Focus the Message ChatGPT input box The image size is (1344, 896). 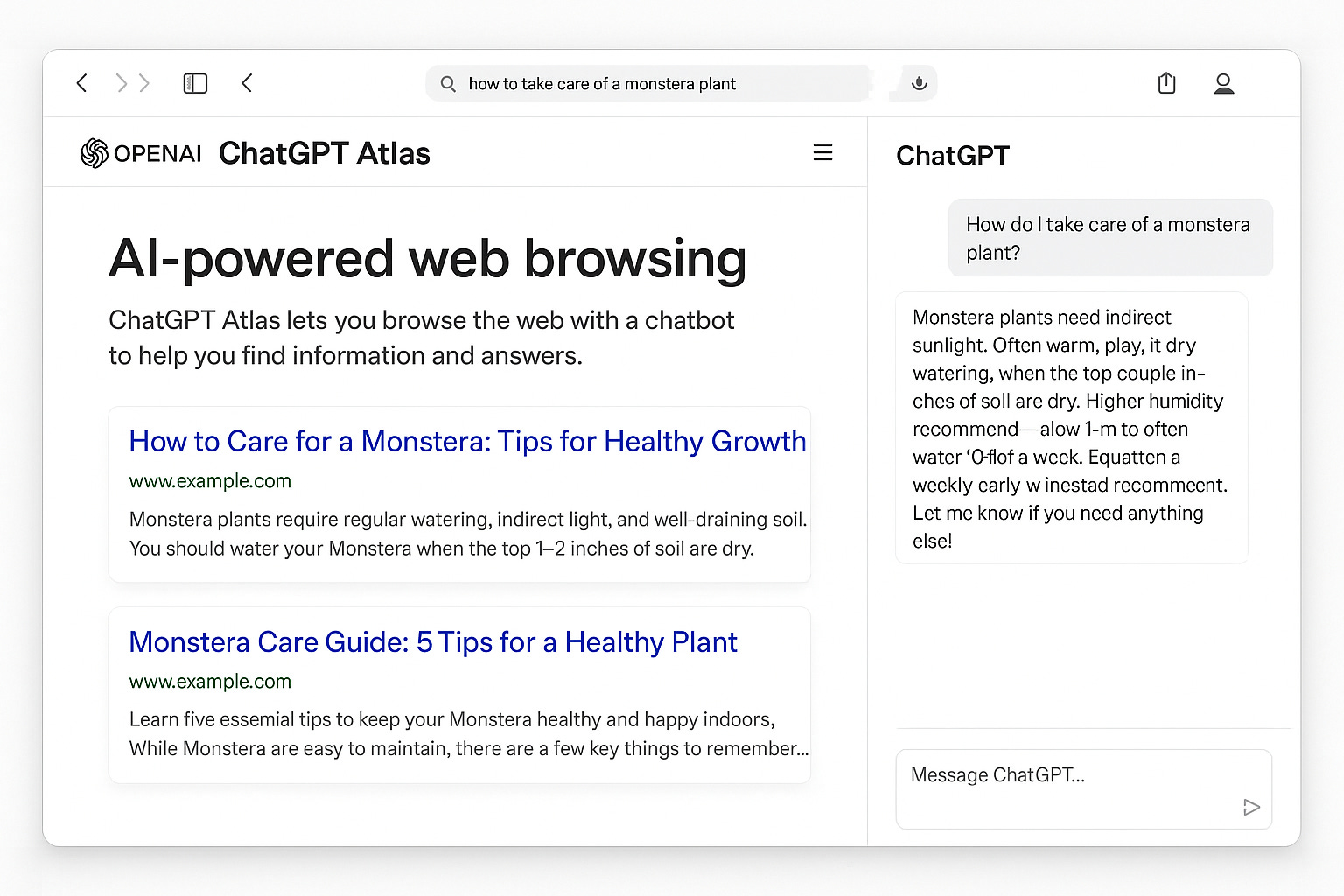(1083, 788)
